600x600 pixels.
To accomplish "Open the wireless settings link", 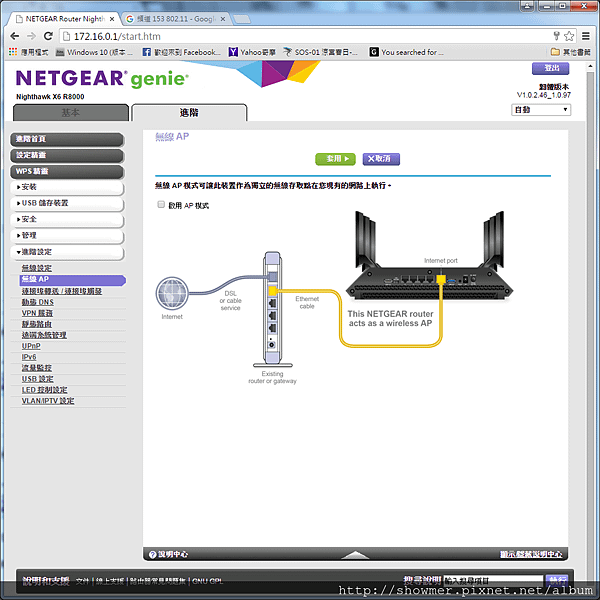I will pos(37,268).
